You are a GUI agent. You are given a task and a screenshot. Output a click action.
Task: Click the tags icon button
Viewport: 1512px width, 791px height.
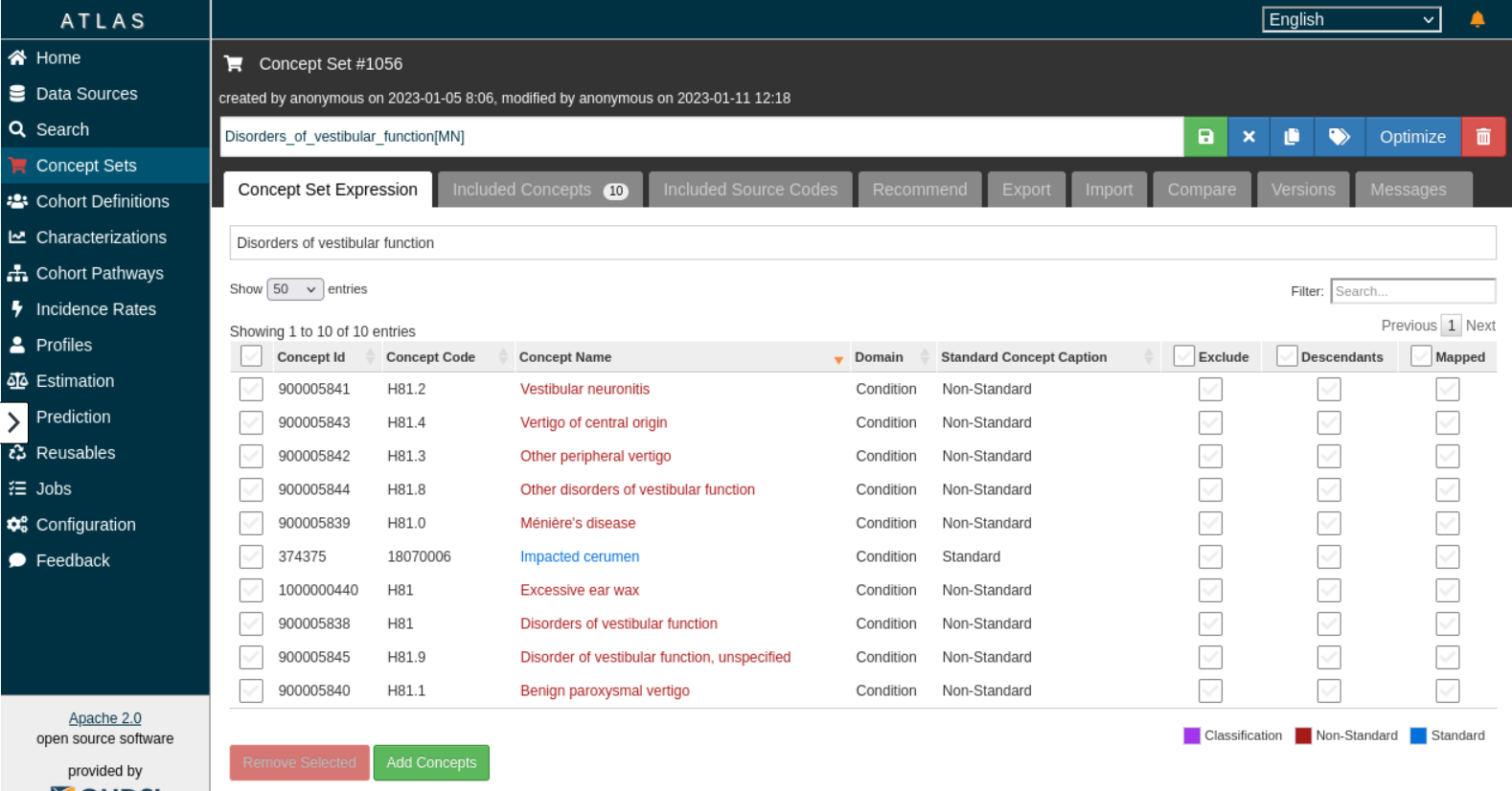tap(1339, 137)
